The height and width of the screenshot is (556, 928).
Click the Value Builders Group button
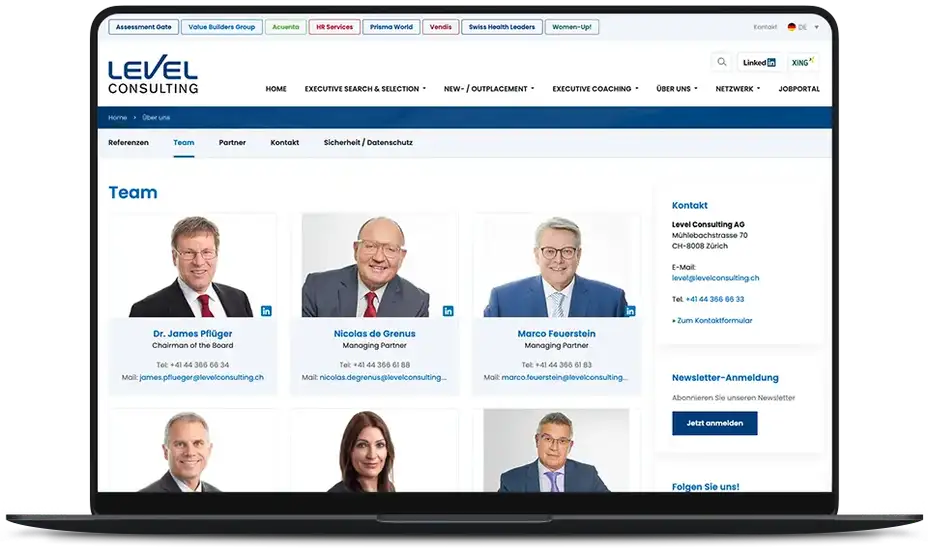point(221,27)
